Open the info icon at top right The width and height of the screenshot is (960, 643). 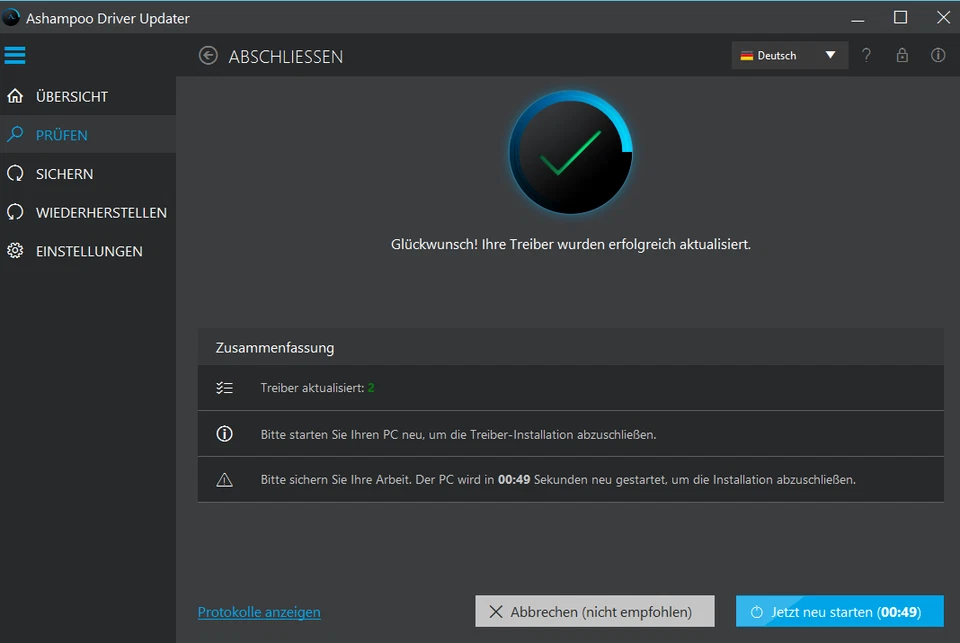pos(938,55)
